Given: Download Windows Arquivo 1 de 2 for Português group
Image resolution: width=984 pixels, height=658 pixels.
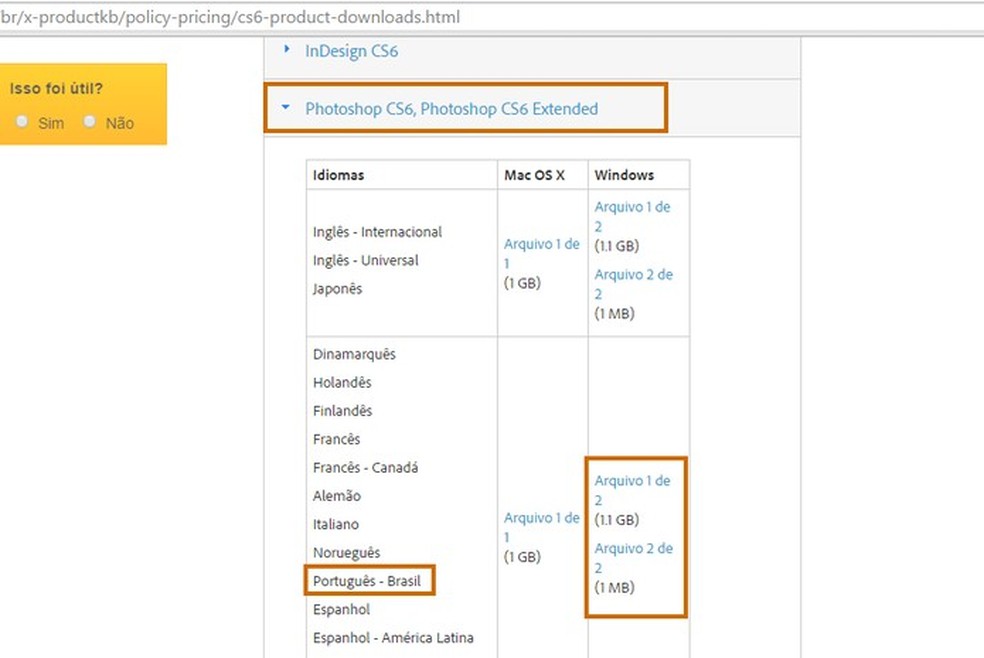Looking at the screenshot, I should (x=633, y=490).
